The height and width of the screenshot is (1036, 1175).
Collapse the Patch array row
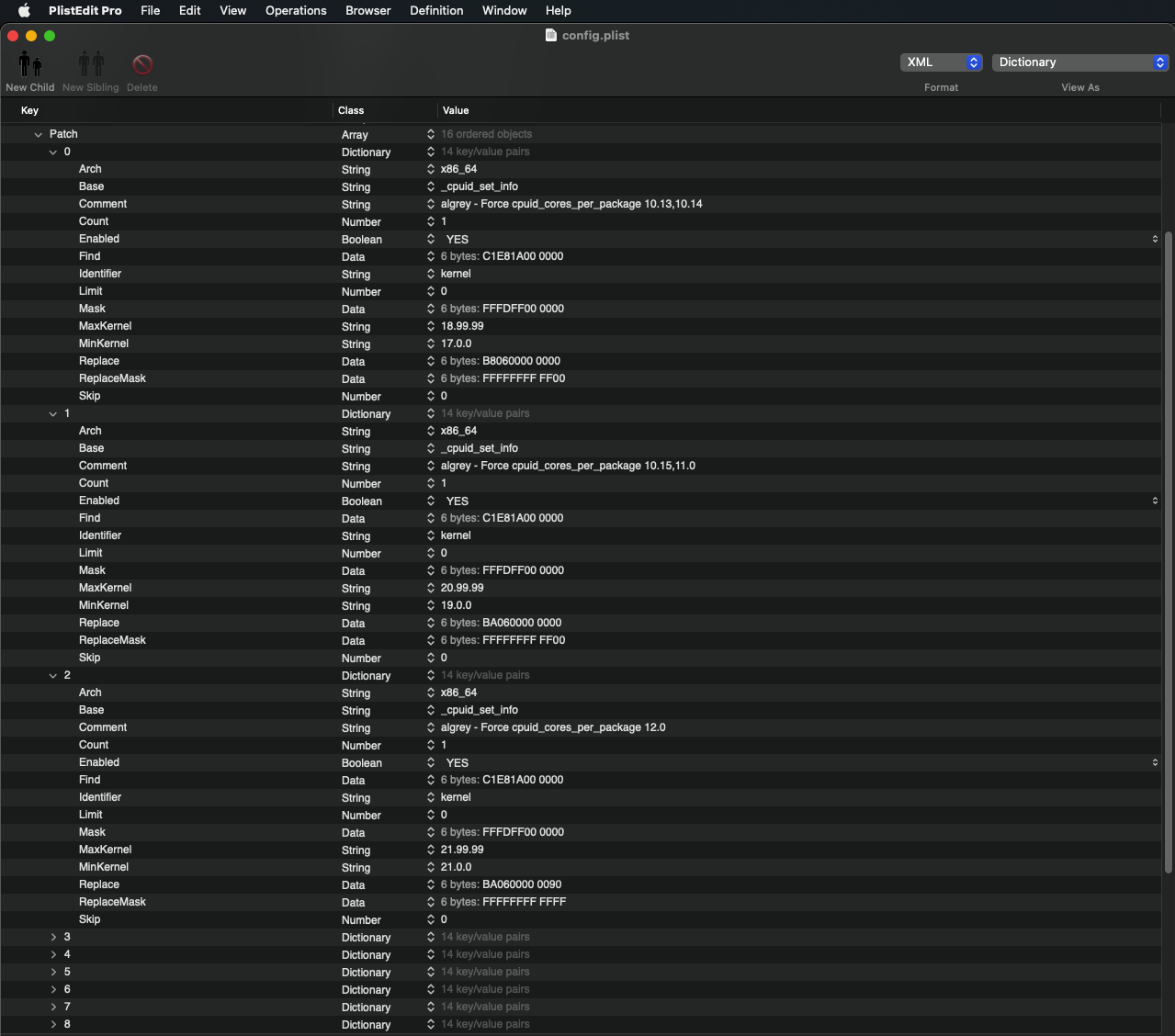coord(38,134)
